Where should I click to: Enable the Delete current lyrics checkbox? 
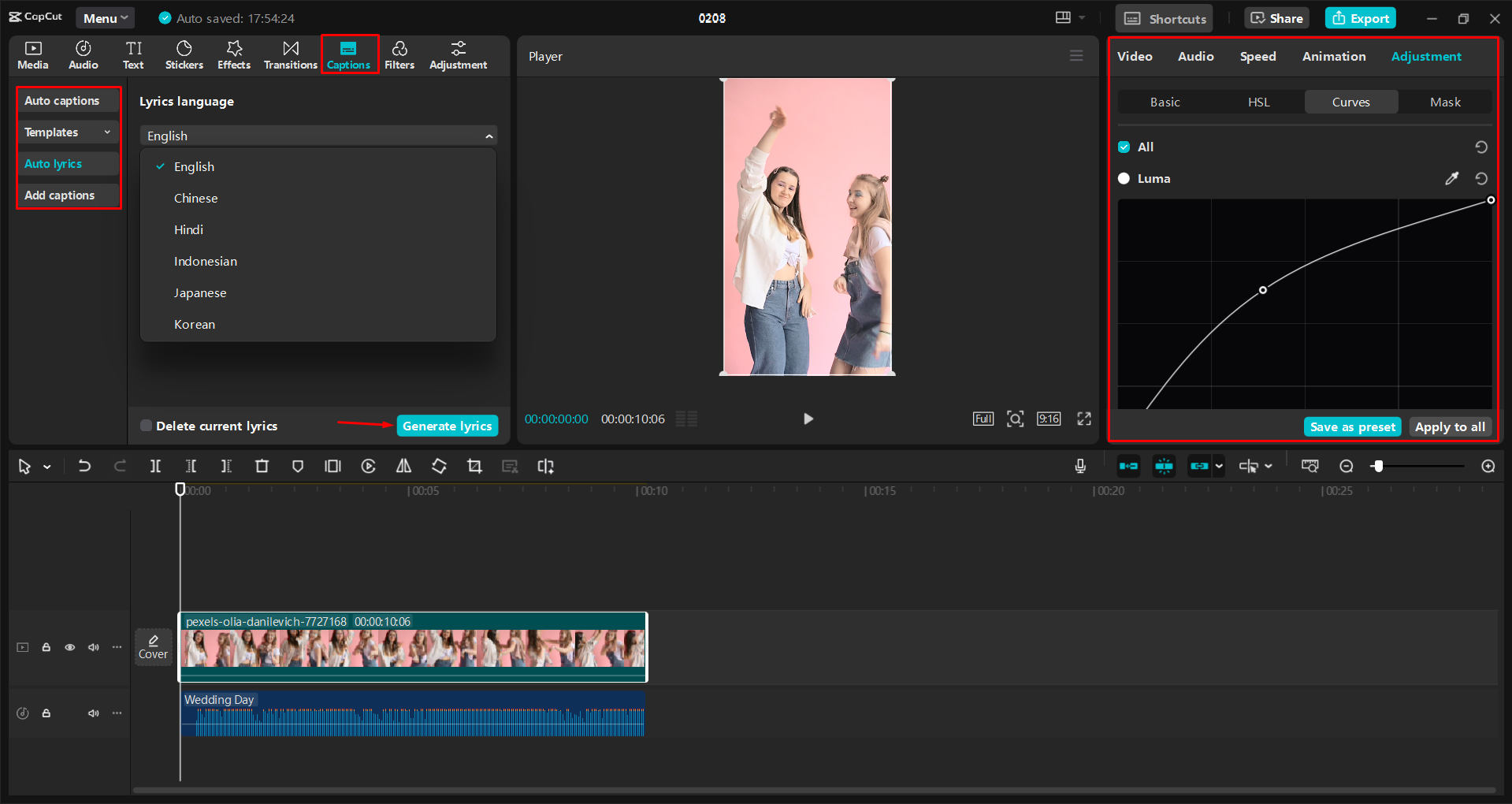point(146,426)
